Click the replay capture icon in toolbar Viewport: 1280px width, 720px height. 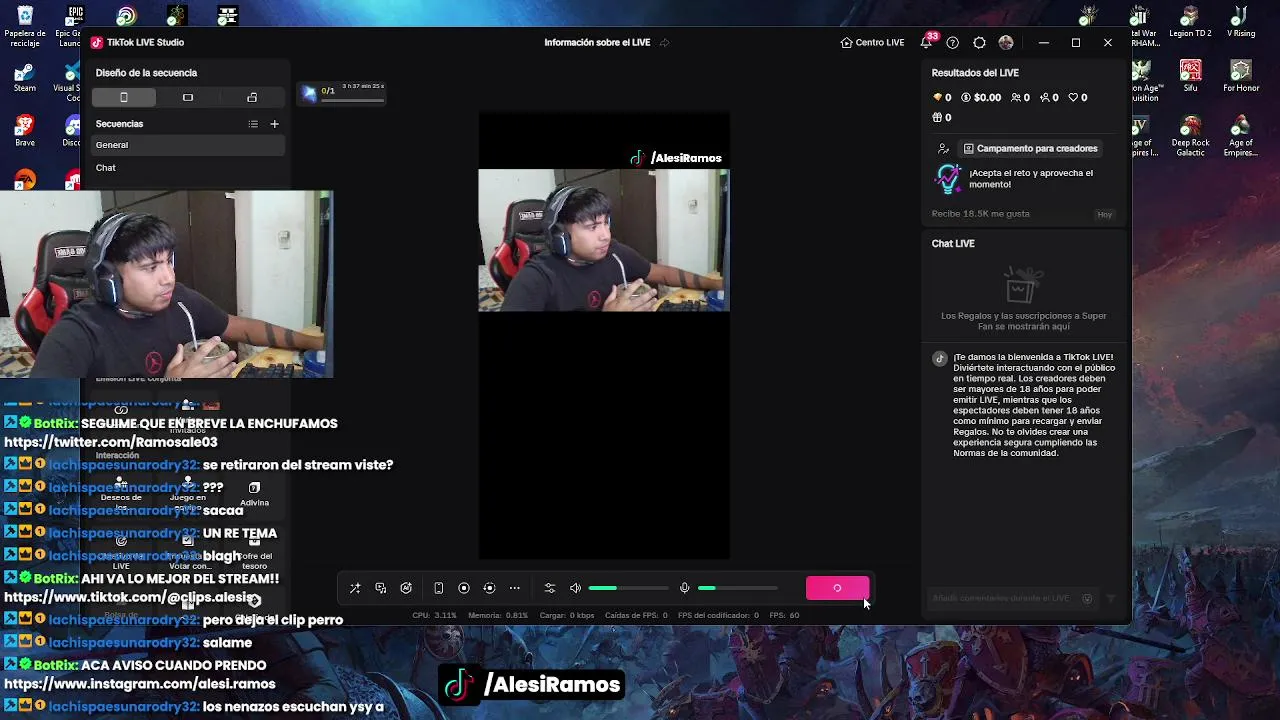tap(489, 588)
